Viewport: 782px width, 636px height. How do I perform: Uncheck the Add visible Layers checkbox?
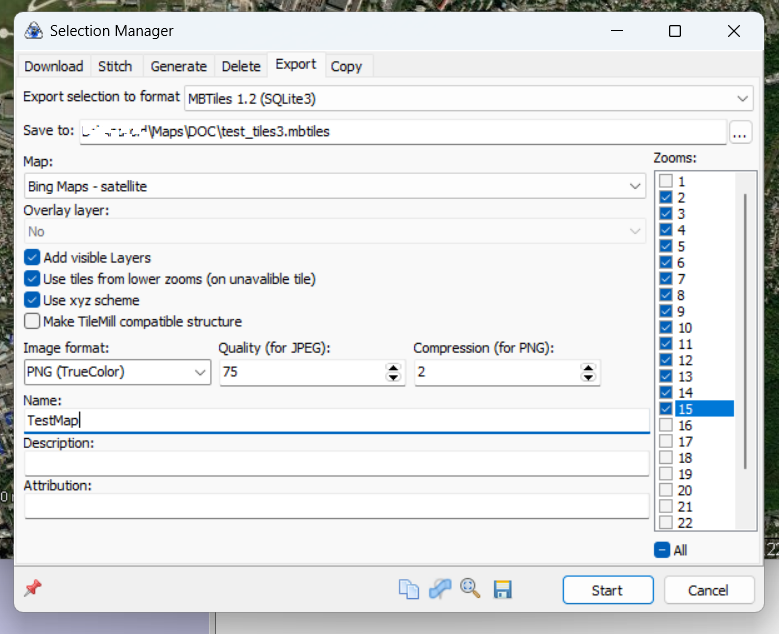[x=32, y=258]
